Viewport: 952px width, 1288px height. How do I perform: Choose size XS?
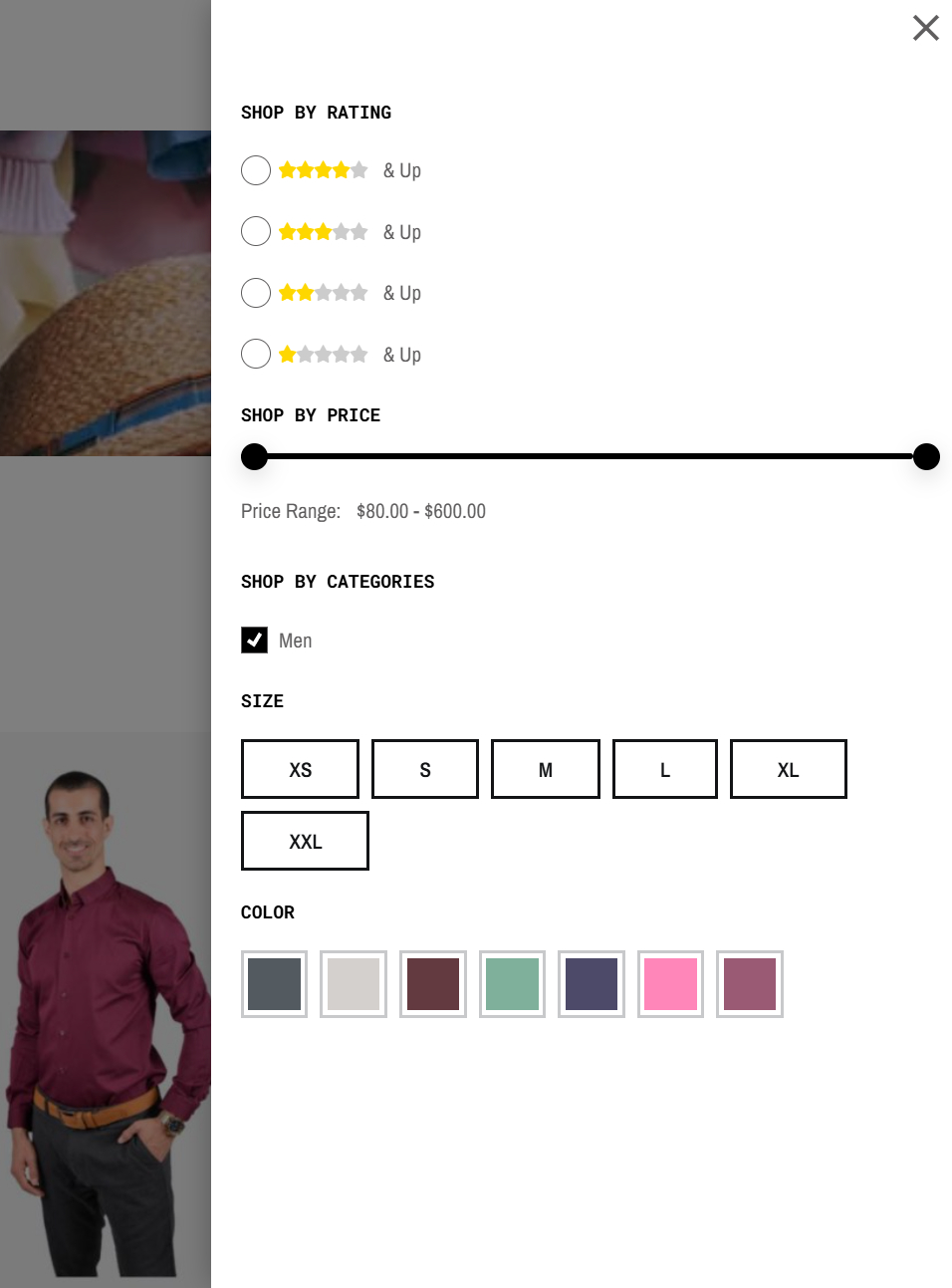tap(300, 769)
